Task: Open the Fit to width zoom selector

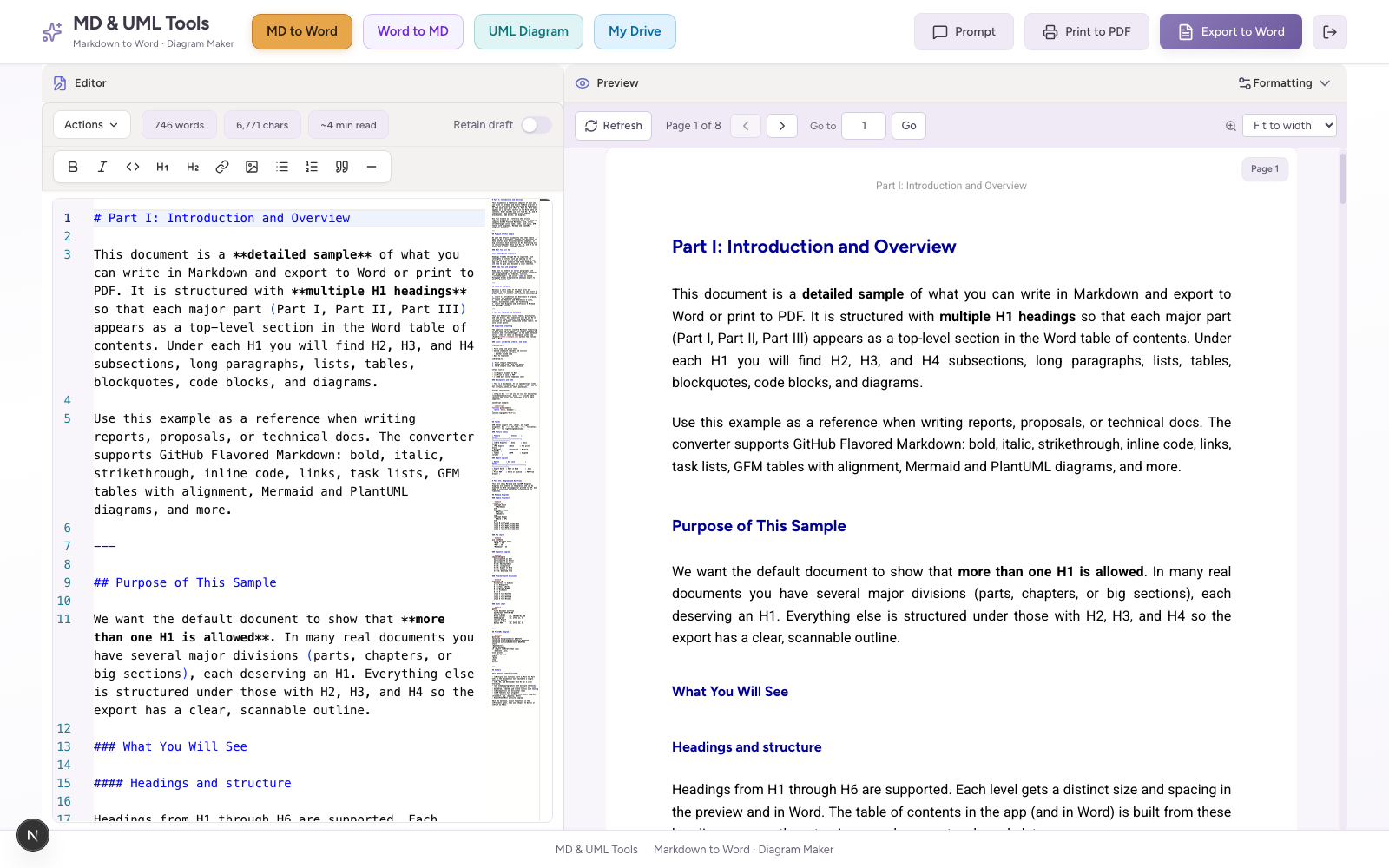Action: click(1289, 126)
